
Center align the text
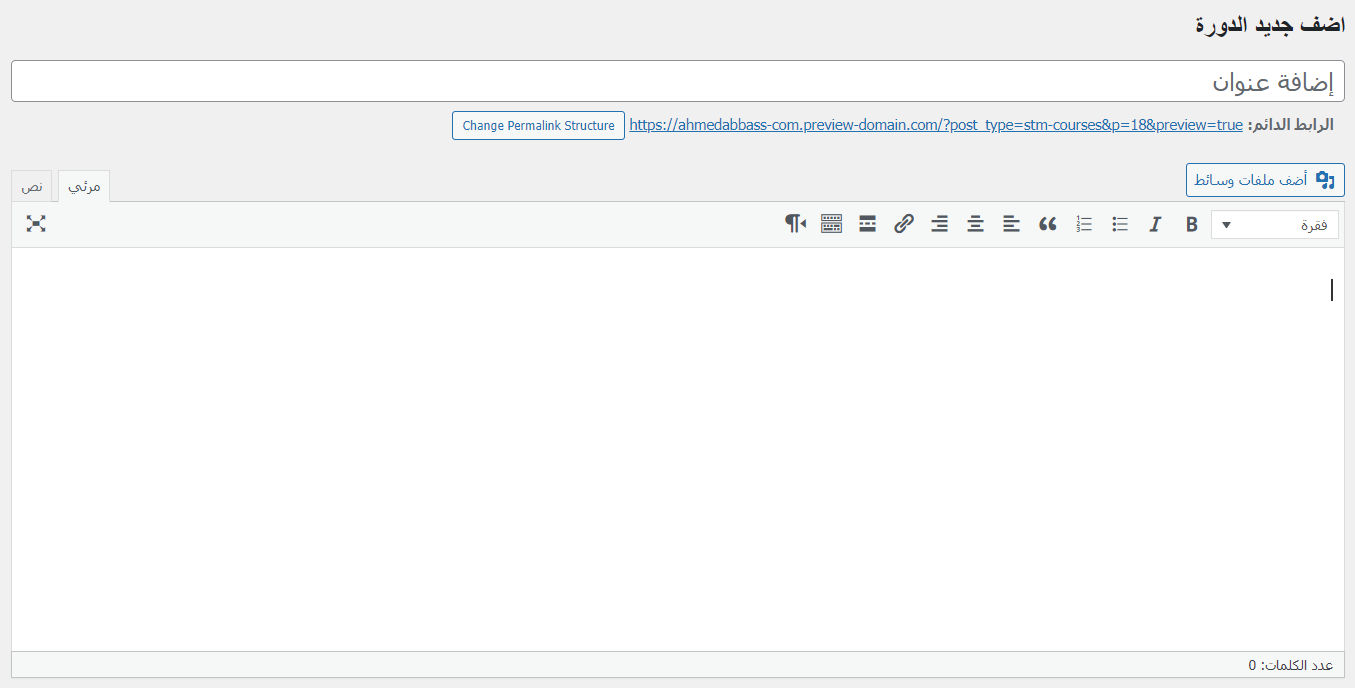975,225
